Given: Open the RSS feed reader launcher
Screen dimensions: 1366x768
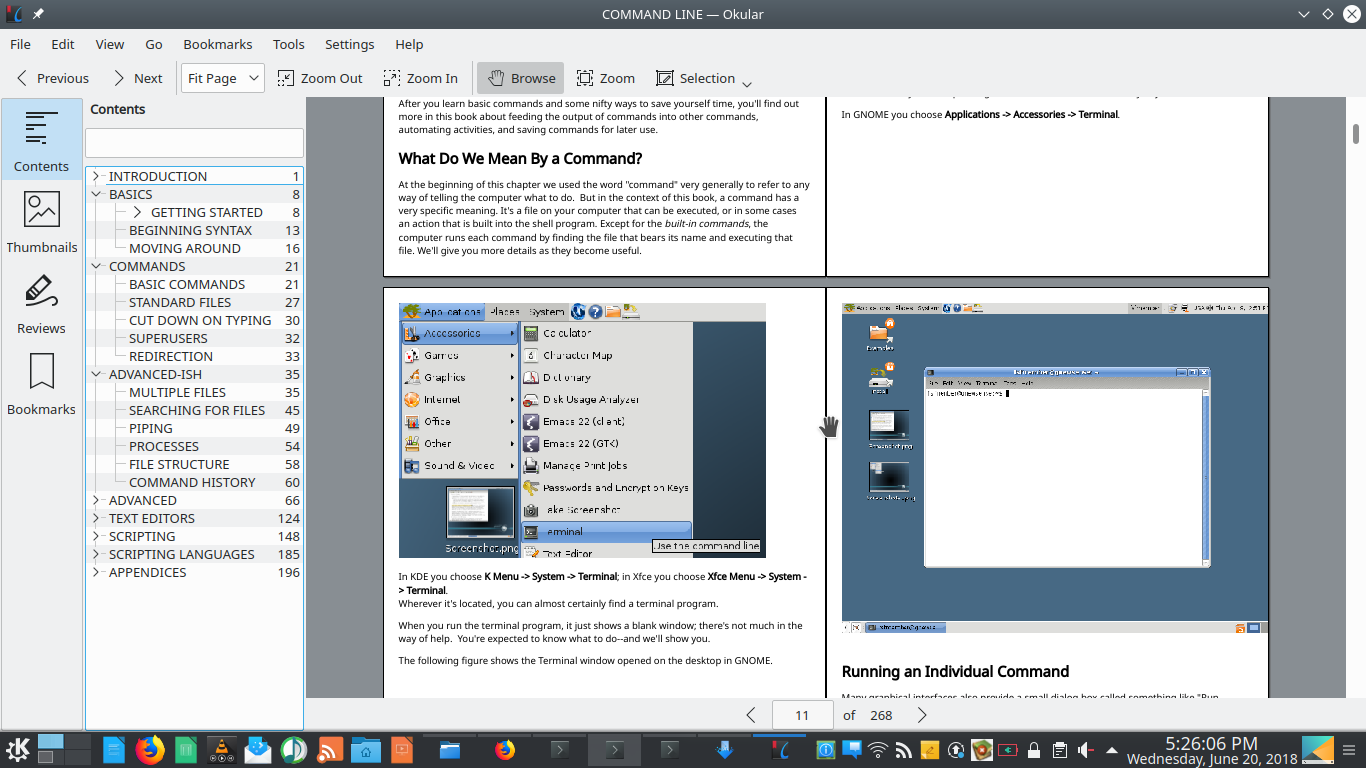Looking at the screenshot, I should coord(329,748).
